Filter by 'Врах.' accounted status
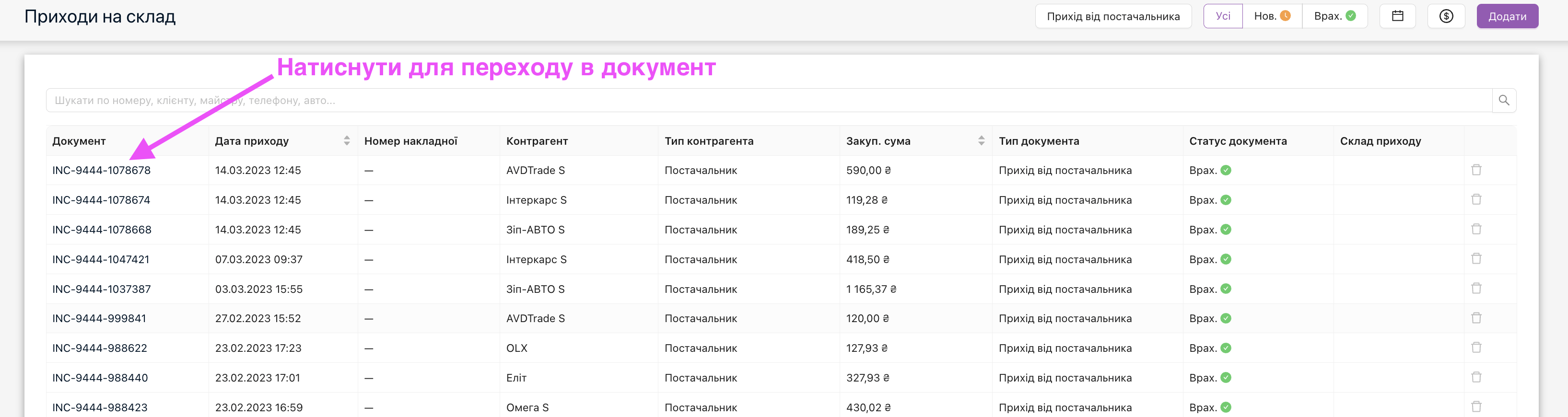Image resolution: width=1568 pixels, height=417 pixels. pyautogui.click(x=1334, y=16)
